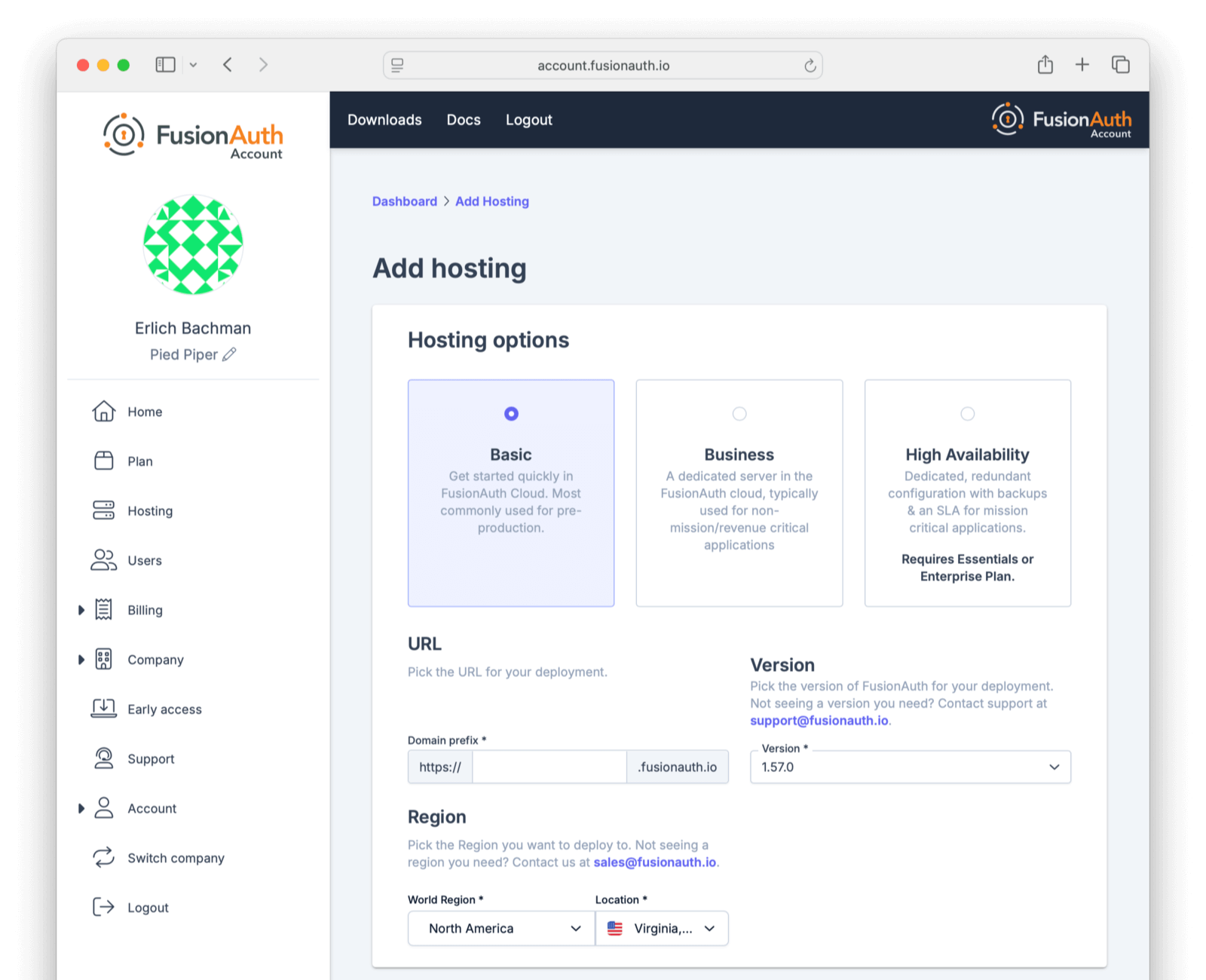Open the World Region dropdown
The width and height of the screenshot is (1206, 980).
click(500, 928)
